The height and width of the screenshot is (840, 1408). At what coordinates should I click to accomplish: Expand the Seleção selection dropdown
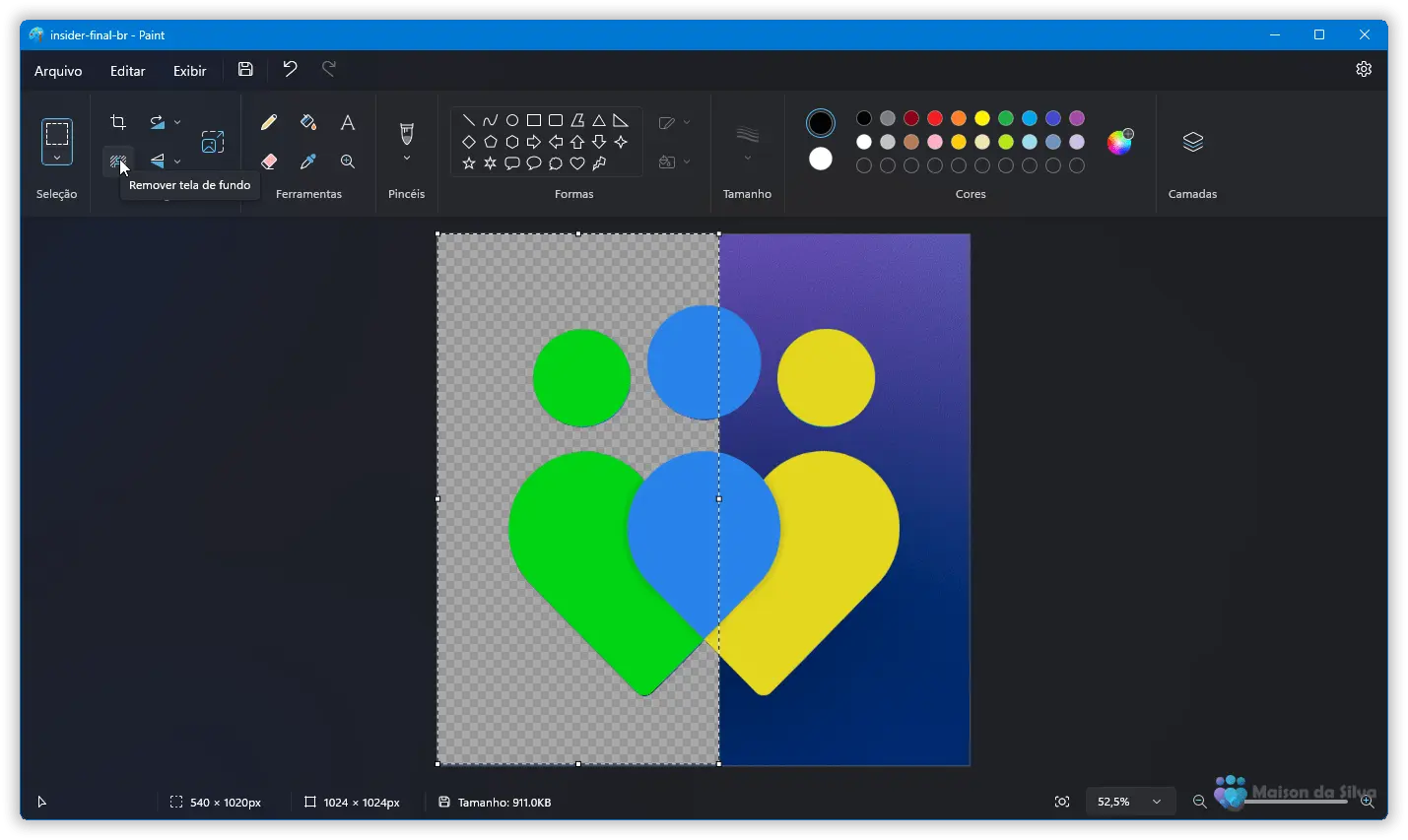click(x=57, y=159)
